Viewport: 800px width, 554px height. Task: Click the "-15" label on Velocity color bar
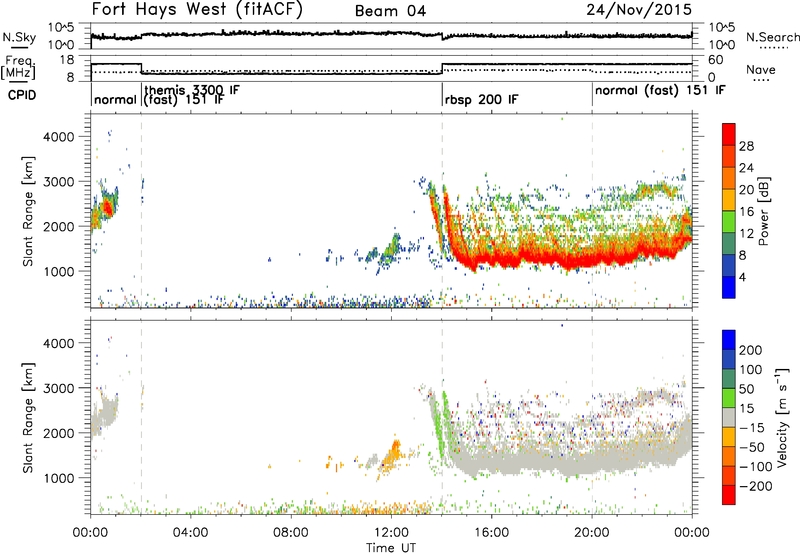752,428
